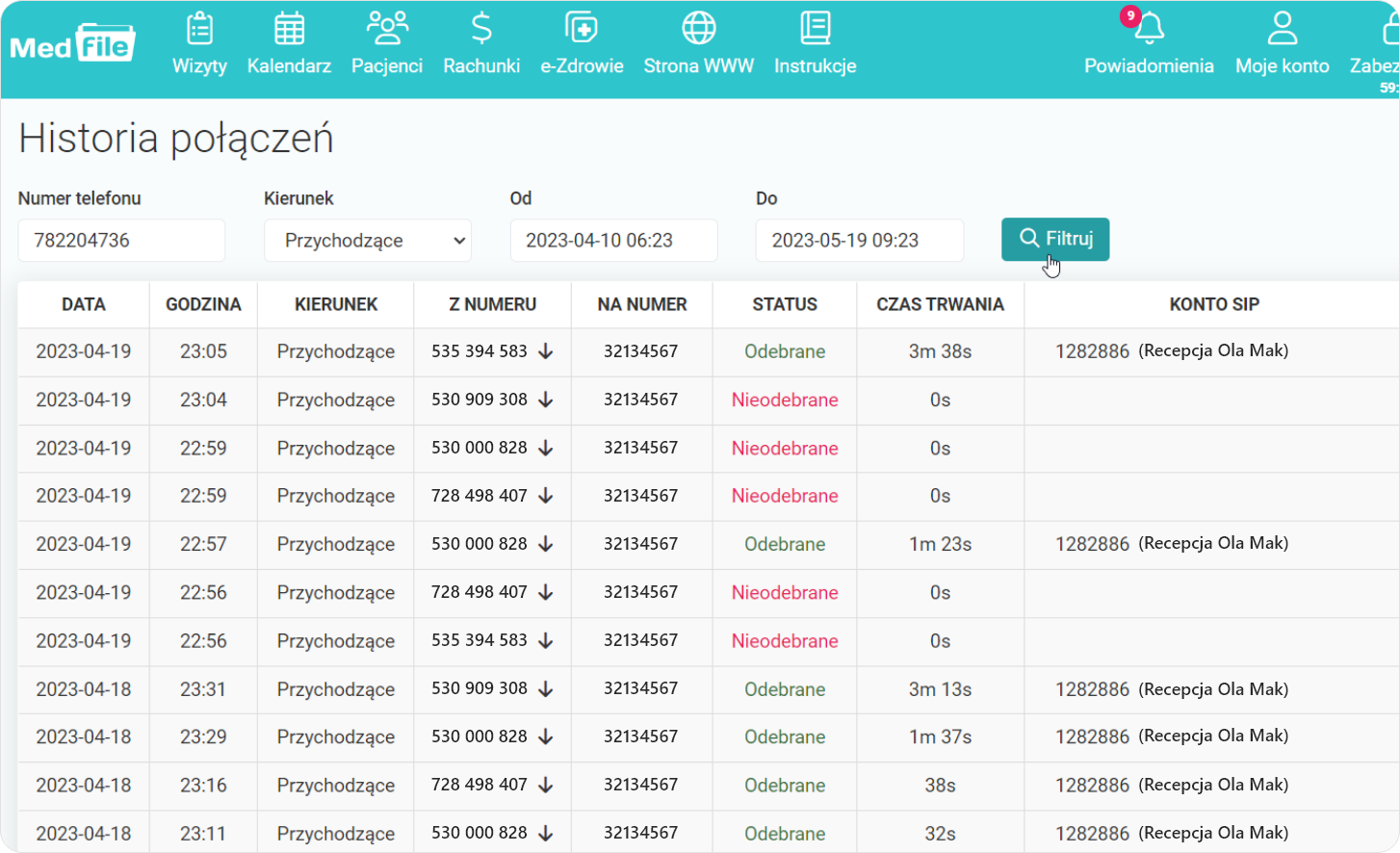The width and height of the screenshot is (1400, 853).
Task: Click the red notification badge 9
Action: point(1130,15)
